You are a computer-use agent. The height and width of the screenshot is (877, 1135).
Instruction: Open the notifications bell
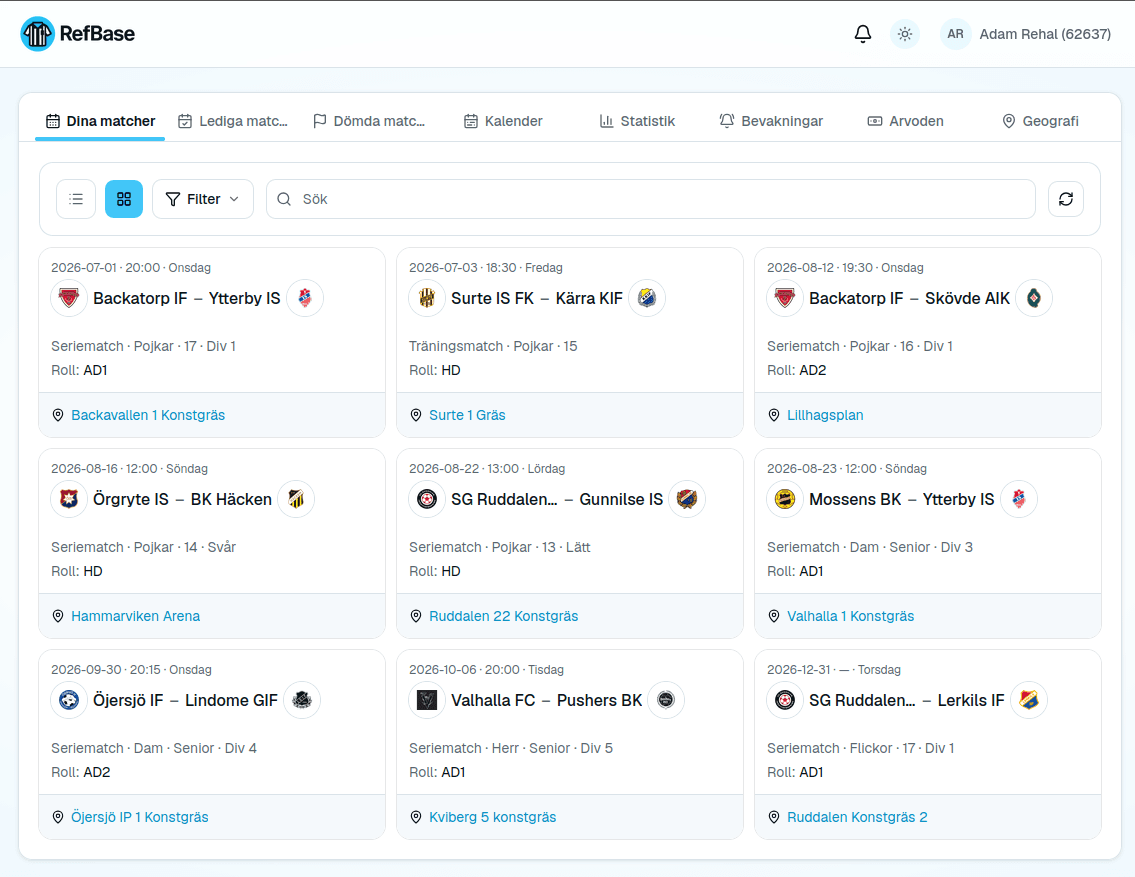(x=862, y=34)
